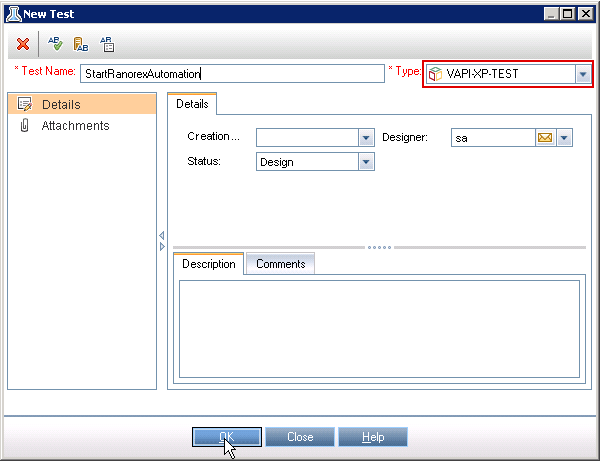The width and height of the screenshot is (601, 461).
Task: Select Attachments in the left sidebar
Action: coord(82,125)
